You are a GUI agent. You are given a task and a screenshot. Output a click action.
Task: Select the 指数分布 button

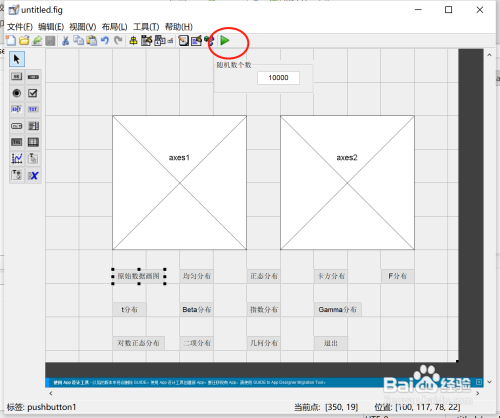click(264, 310)
